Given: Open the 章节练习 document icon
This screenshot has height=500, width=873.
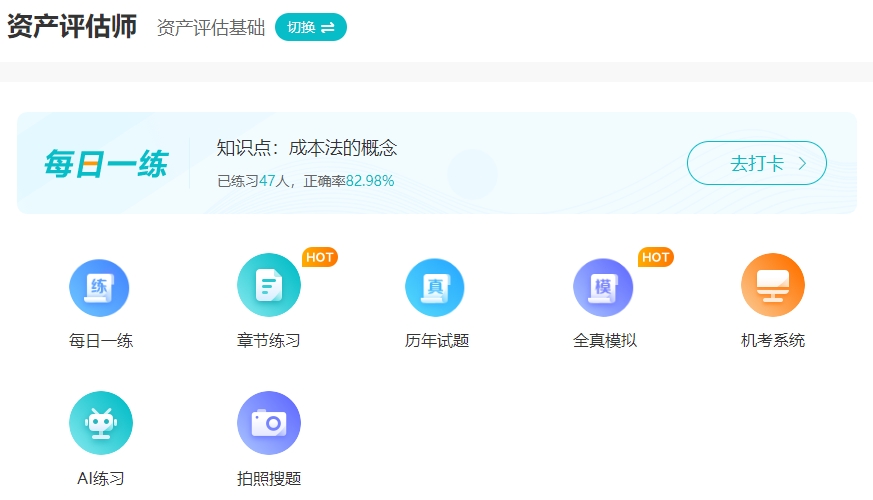Looking at the screenshot, I should (x=268, y=287).
